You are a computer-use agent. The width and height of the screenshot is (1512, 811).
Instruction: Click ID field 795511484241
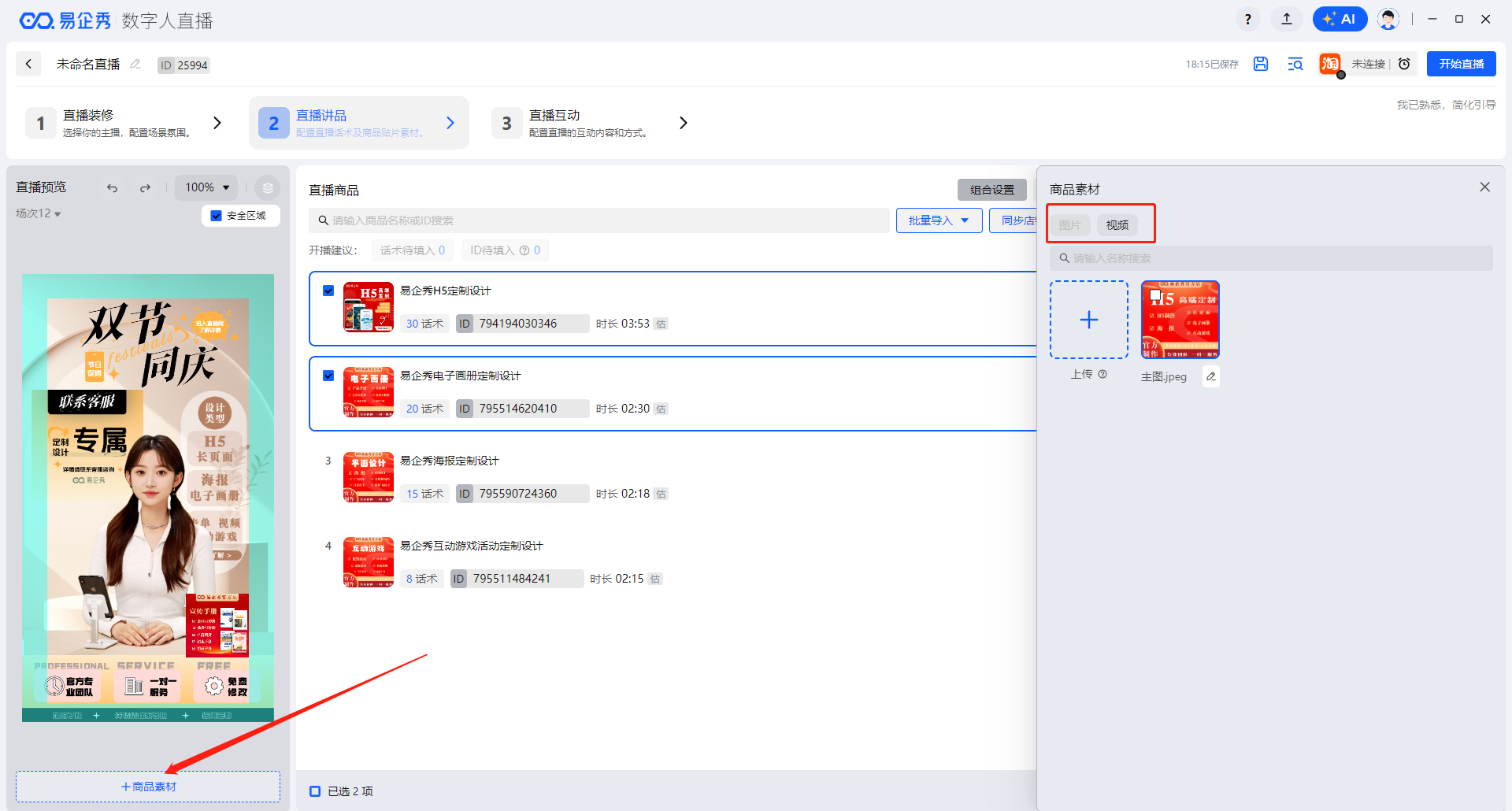point(517,579)
